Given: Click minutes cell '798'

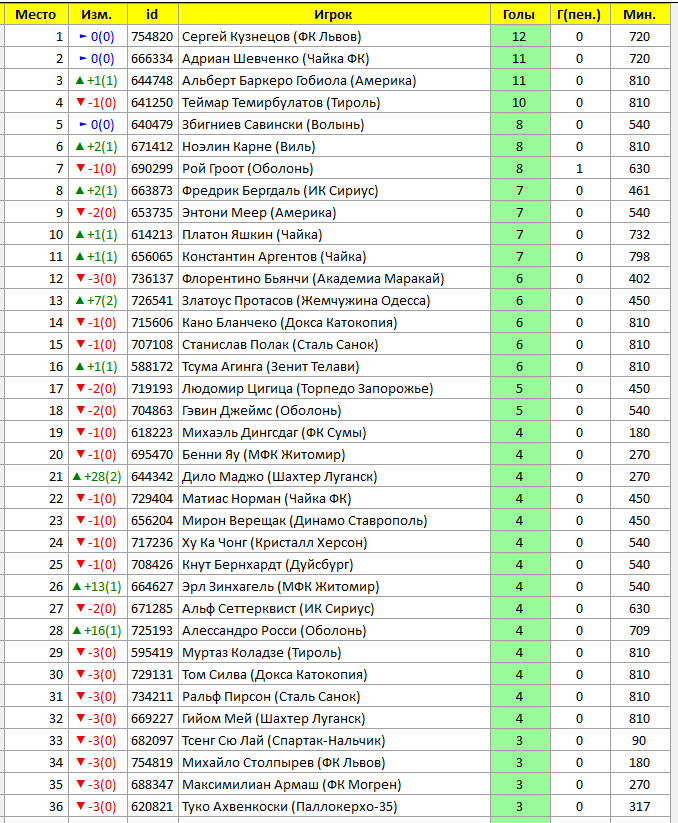Looking at the screenshot, I should [640, 257].
